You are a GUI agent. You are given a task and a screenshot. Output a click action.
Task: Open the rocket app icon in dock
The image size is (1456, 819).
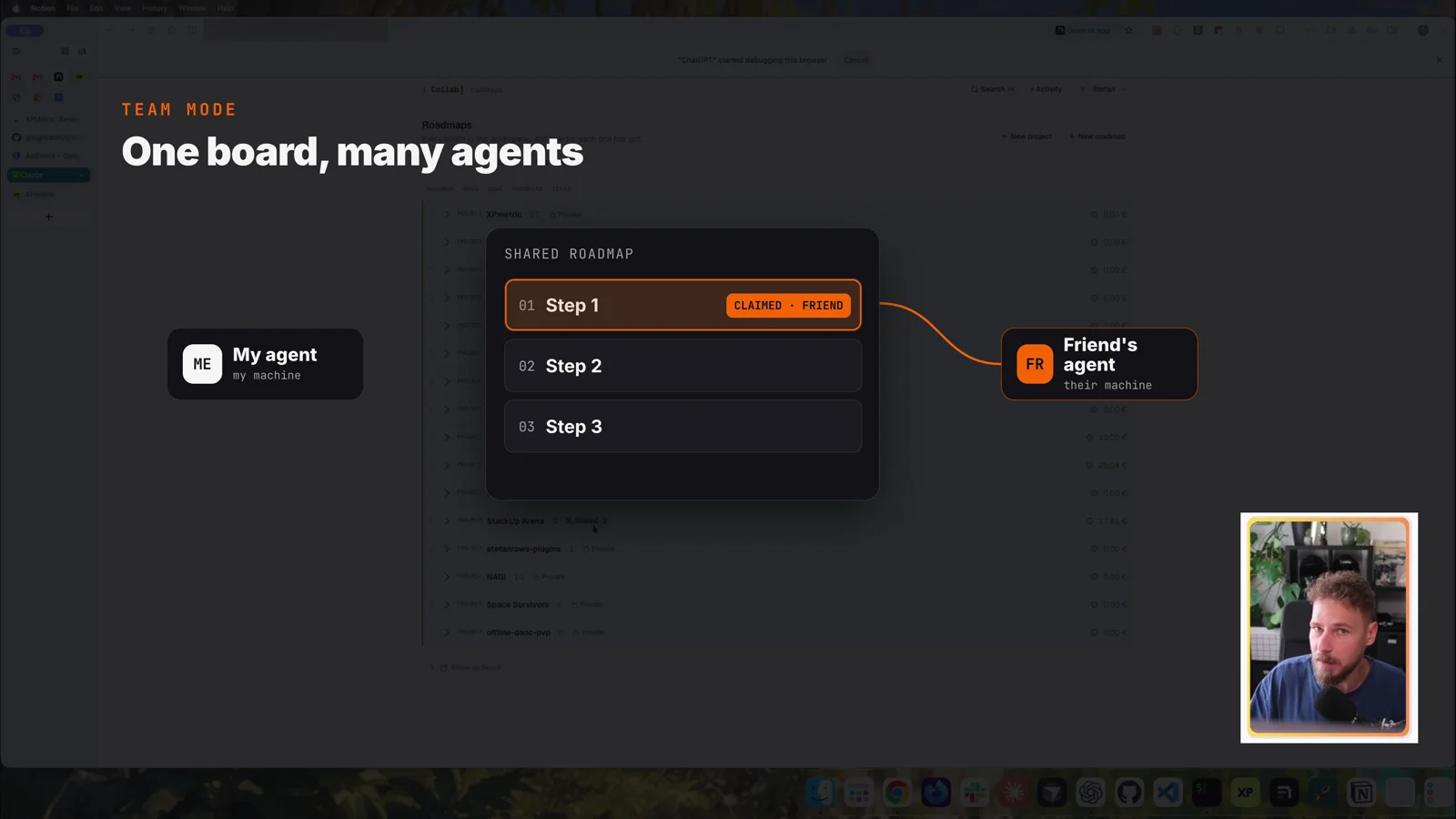click(1322, 793)
